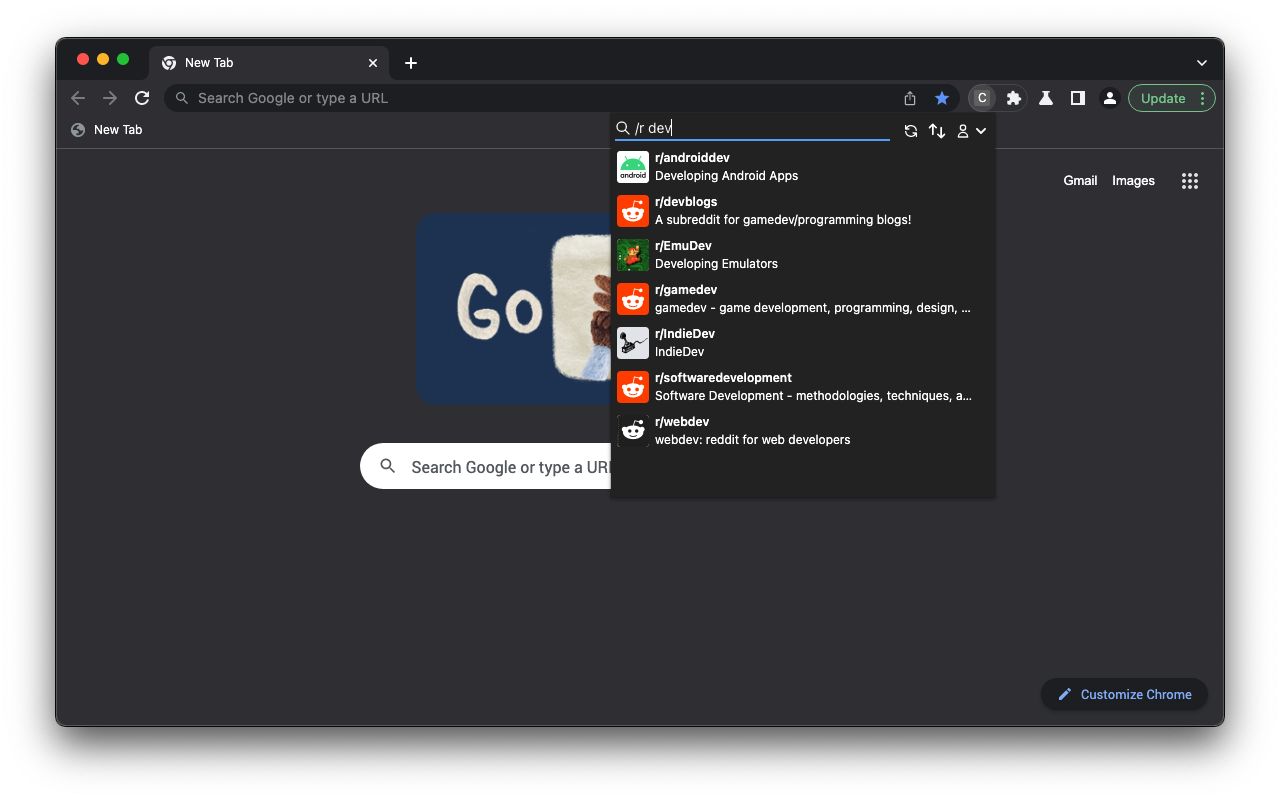
Task: Select the r/webdev result
Action: (x=803, y=431)
